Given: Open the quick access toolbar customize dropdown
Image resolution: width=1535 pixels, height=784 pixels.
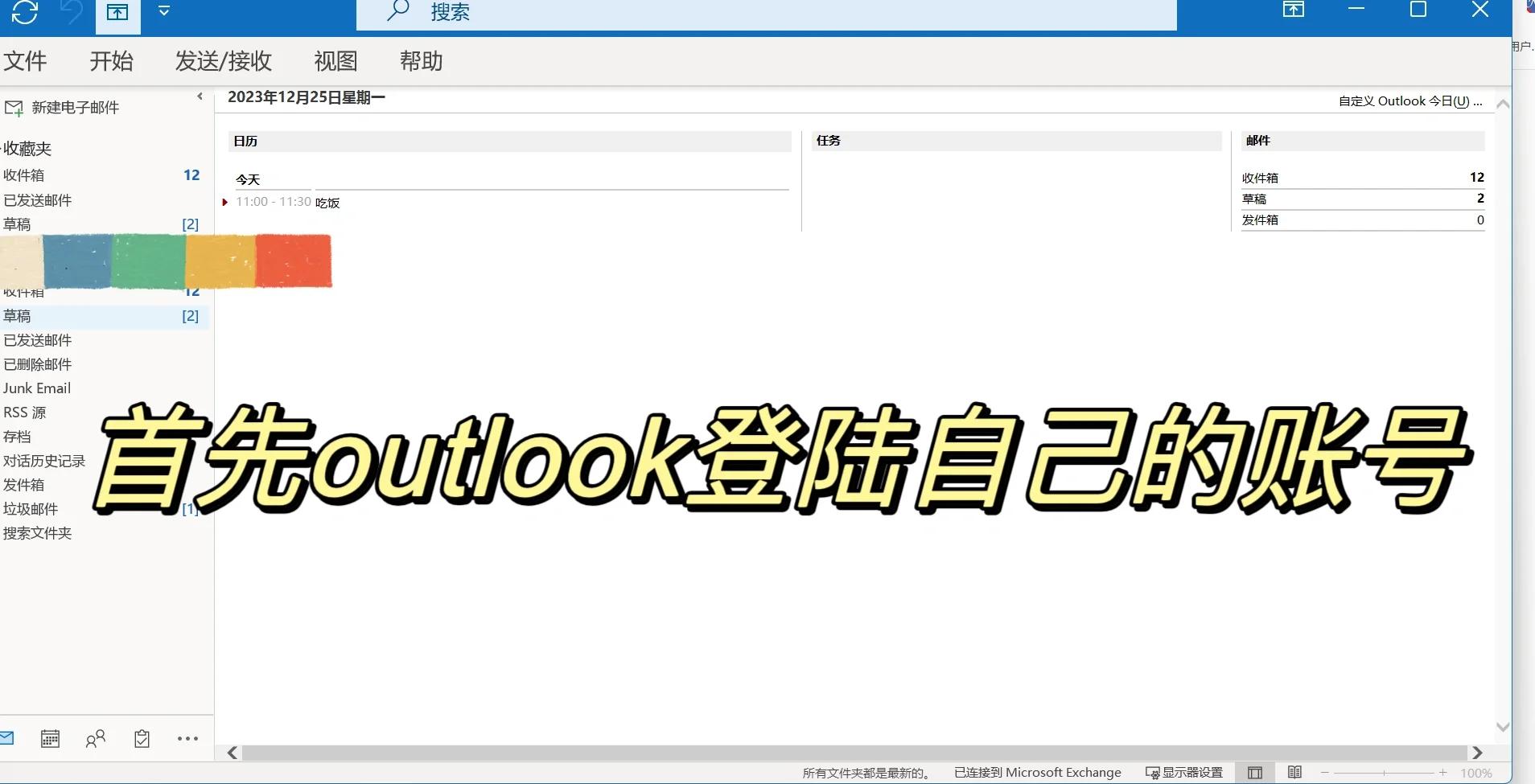Looking at the screenshot, I should pos(164,11).
